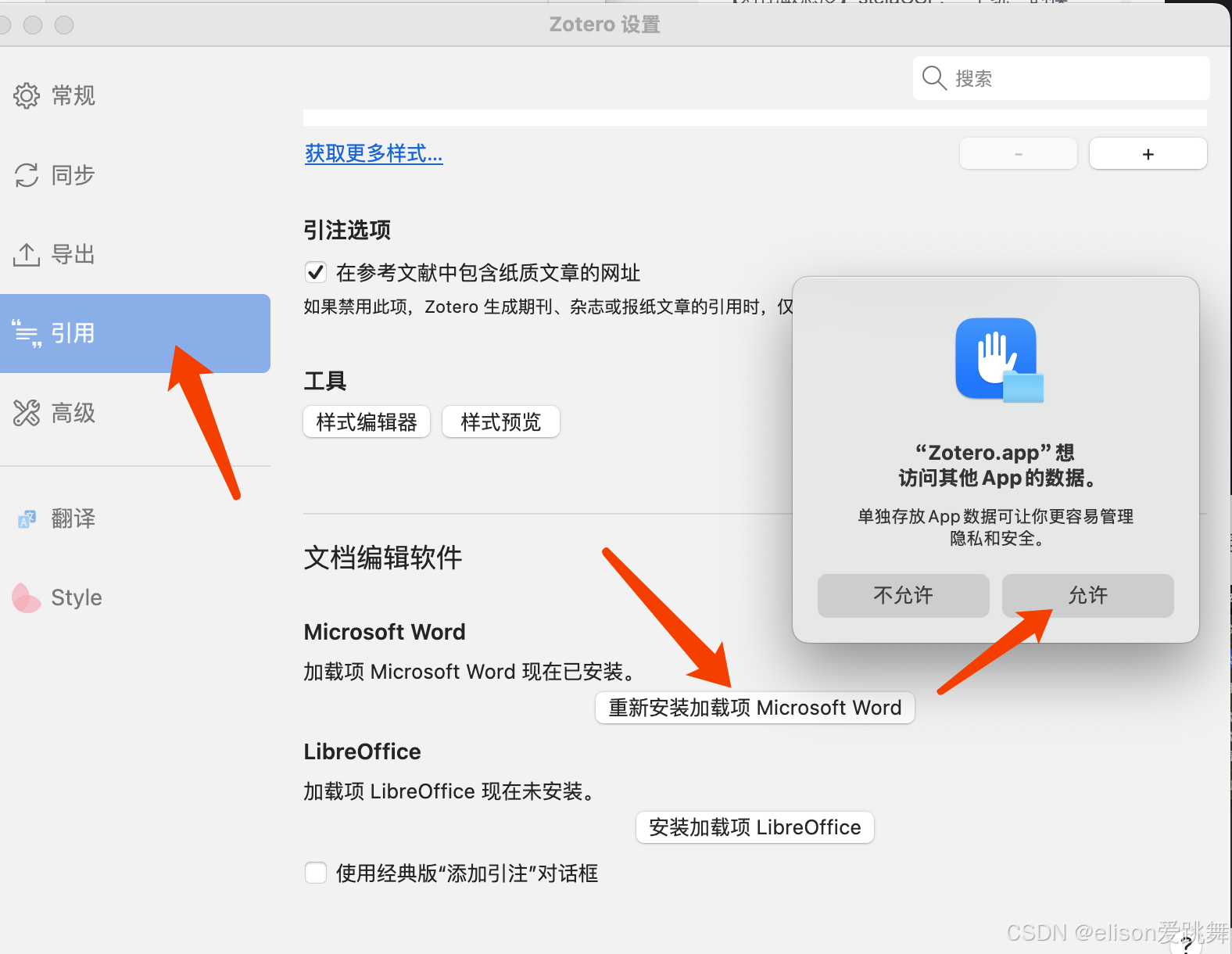
Task: Click the 获取更多样式 link
Action: coord(374,153)
